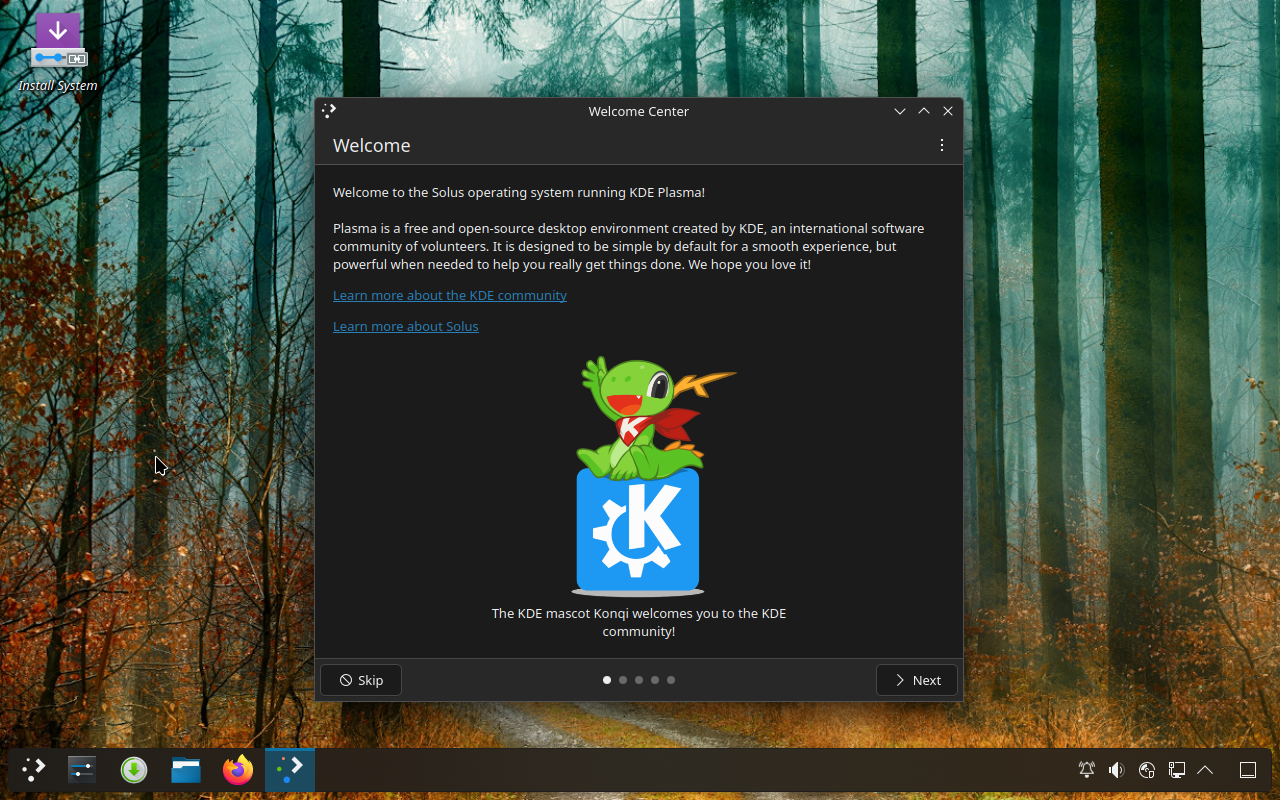Screen dimensions: 1280x800
Task: Follow "Learn more about the KDE community" link
Action: [450, 295]
